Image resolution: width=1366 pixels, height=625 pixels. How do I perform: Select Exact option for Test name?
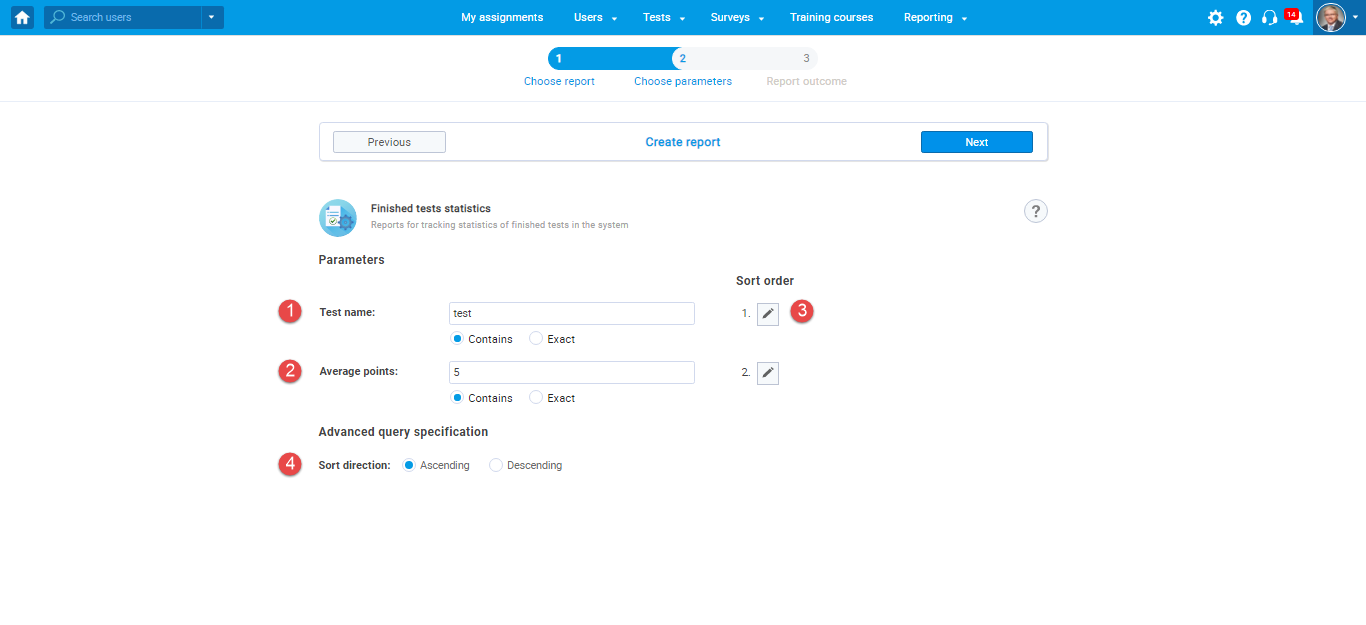pyautogui.click(x=536, y=339)
